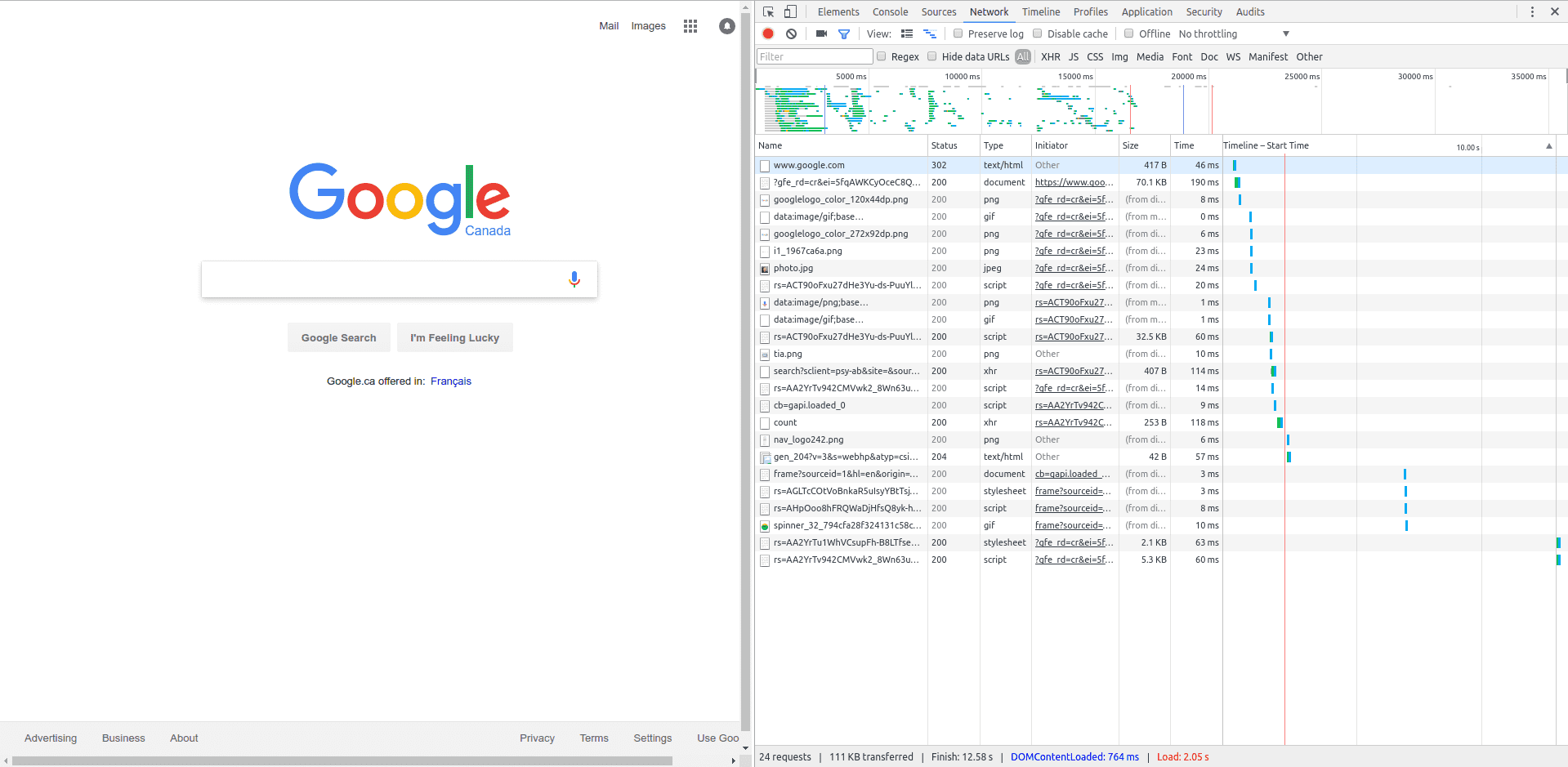Image resolution: width=1568 pixels, height=767 pixels.
Task: Open the Audits tab
Action: 1250,11
